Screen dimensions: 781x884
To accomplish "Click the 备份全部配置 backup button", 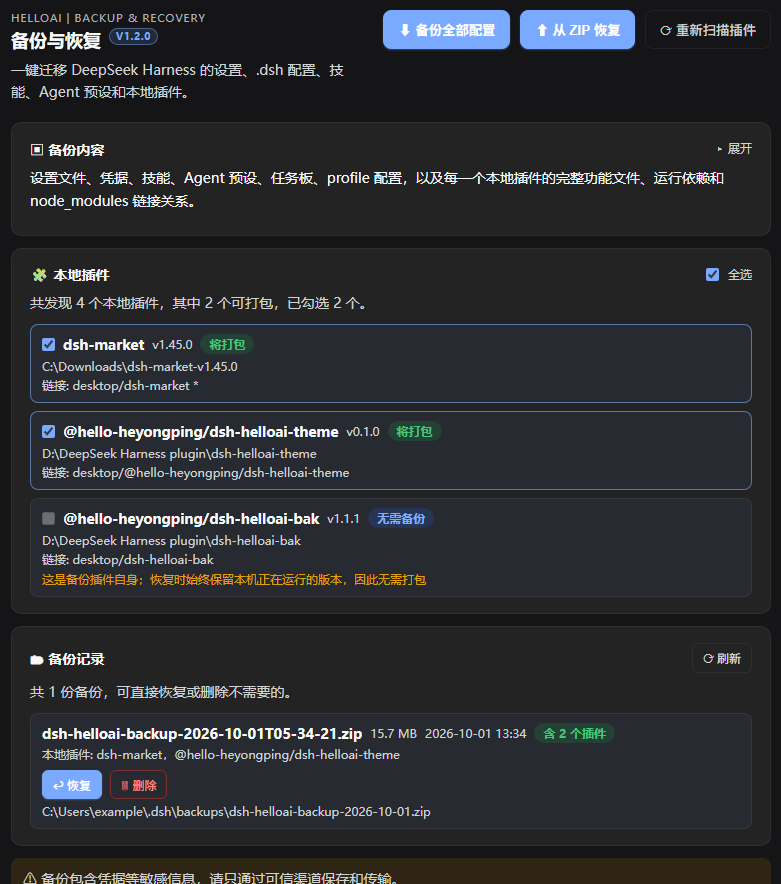I will [x=446, y=30].
